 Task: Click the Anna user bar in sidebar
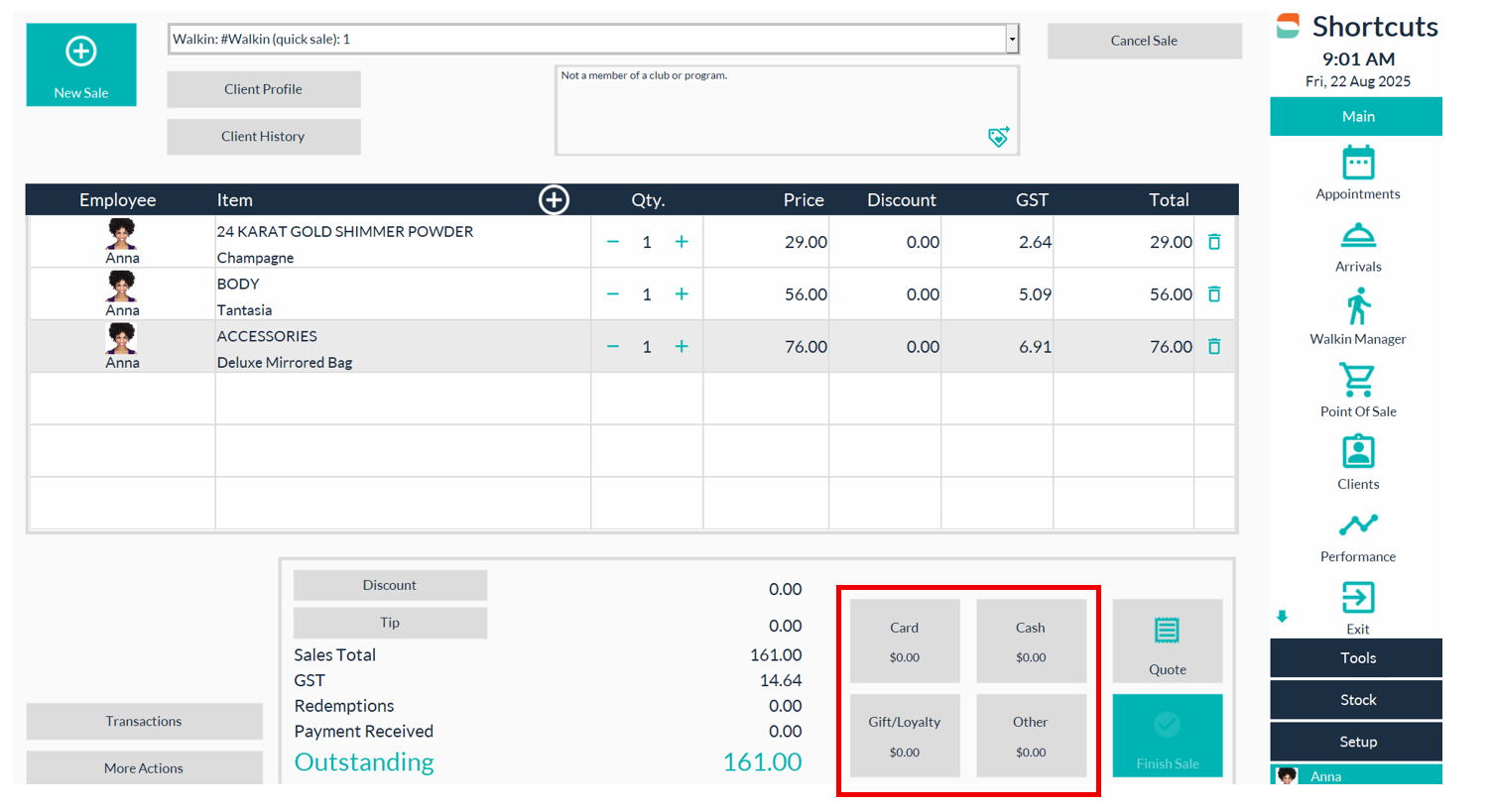point(1356,774)
